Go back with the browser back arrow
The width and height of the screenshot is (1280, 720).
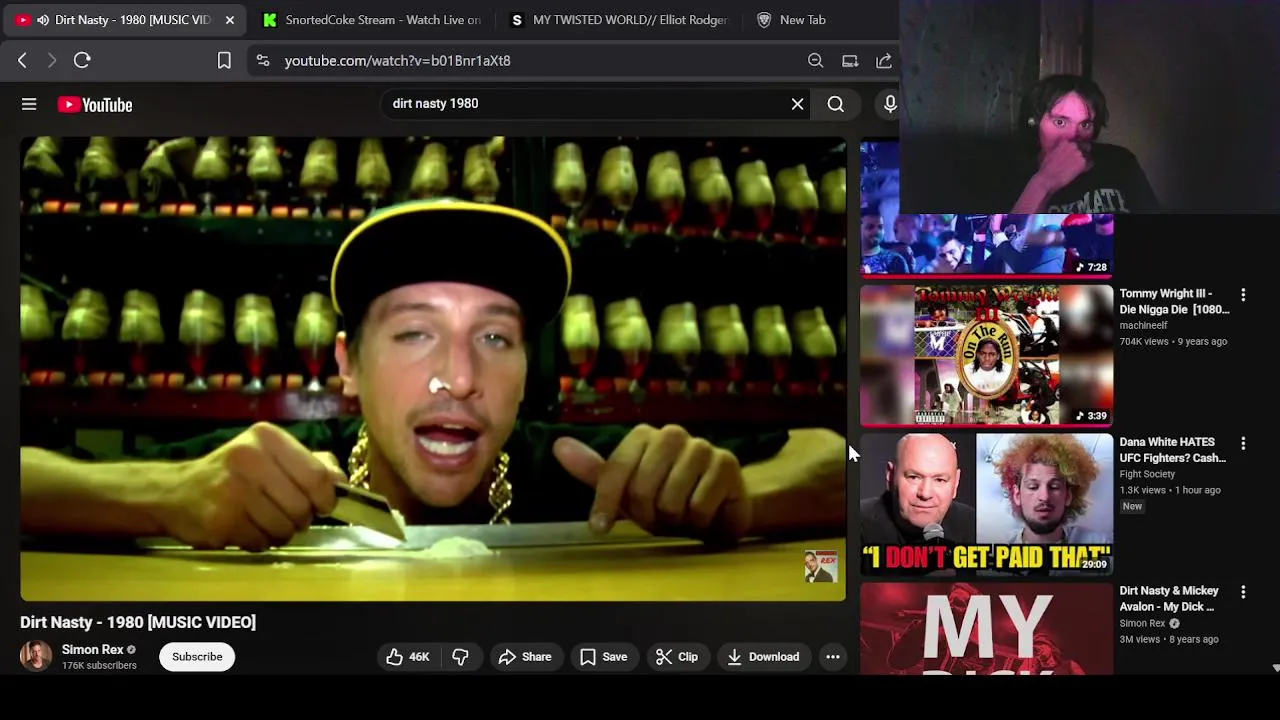[22, 61]
